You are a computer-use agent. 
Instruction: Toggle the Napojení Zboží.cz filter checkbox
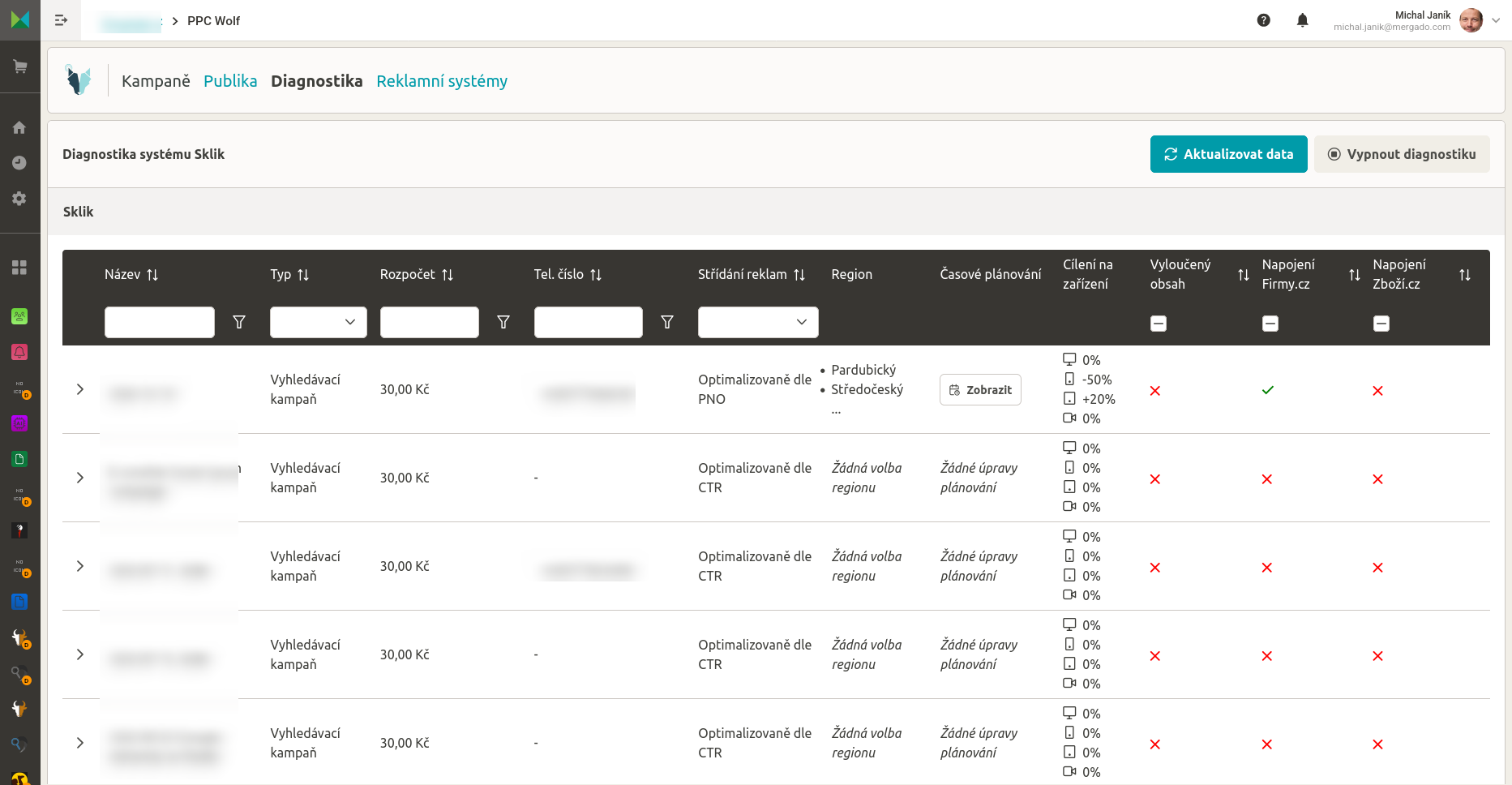pos(1381,324)
